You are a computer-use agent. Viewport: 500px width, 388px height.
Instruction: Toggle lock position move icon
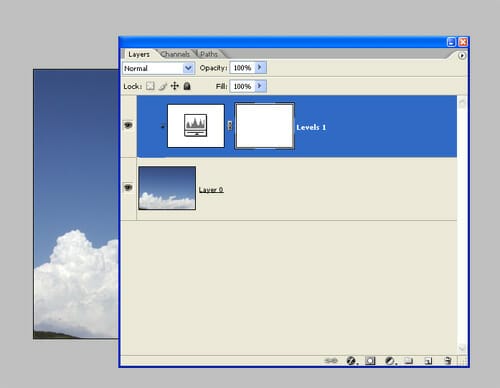pyautogui.click(x=175, y=86)
